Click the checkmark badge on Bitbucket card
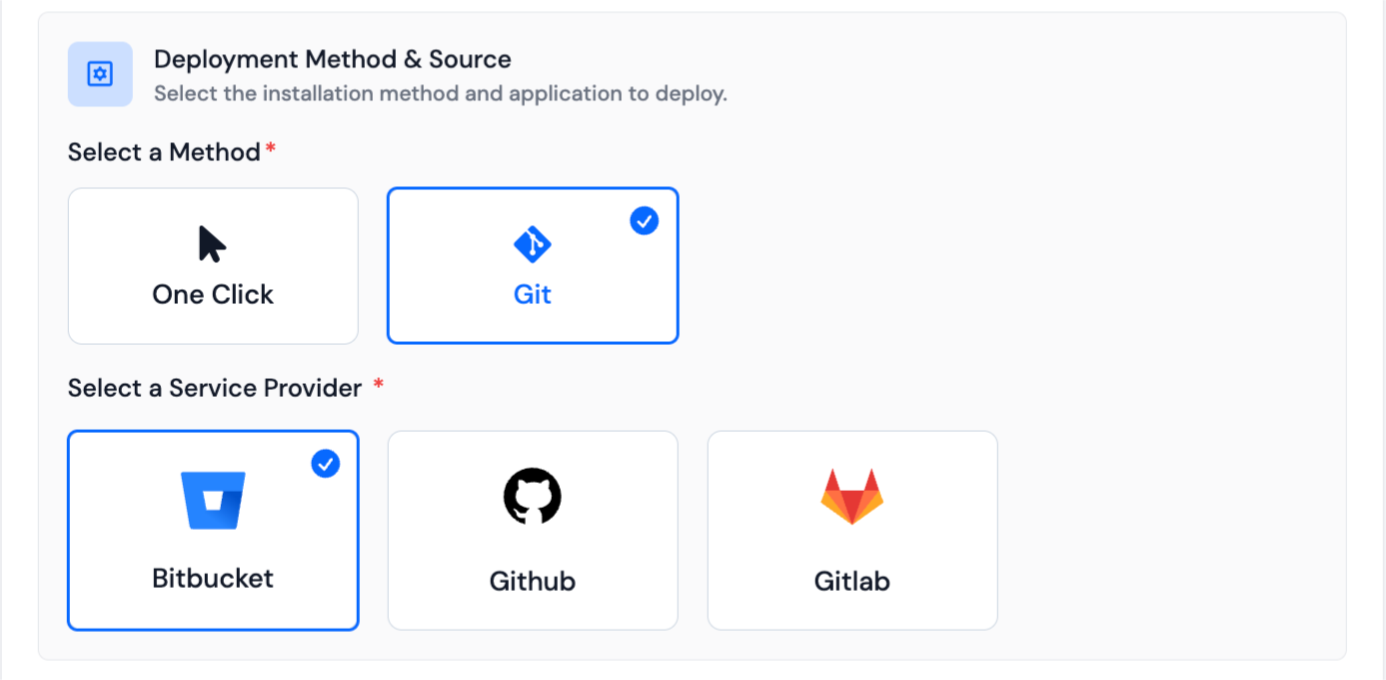 pyautogui.click(x=325, y=463)
